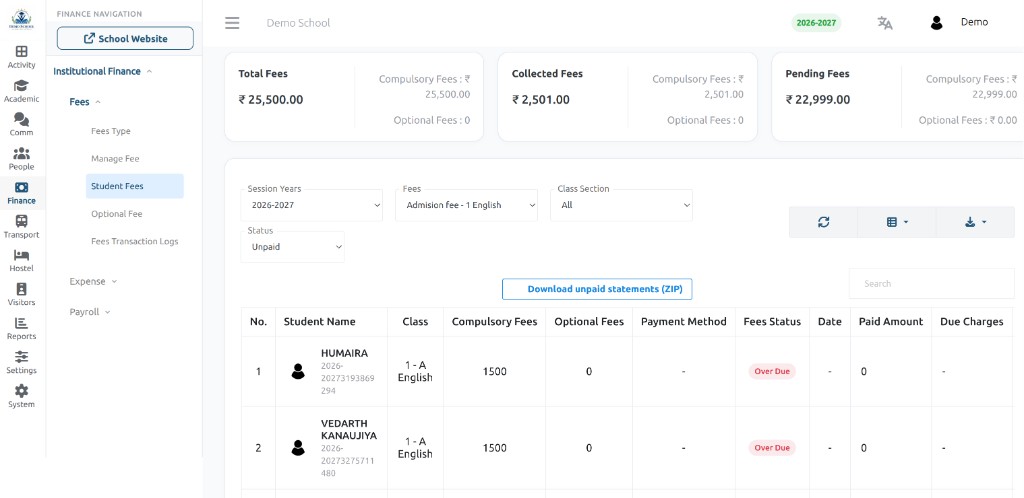Image resolution: width=1024 pixels, height=498 pixels.
Task: Click the Pending Fees ₹ 22,999.00 amount
Action: (818, 100)
